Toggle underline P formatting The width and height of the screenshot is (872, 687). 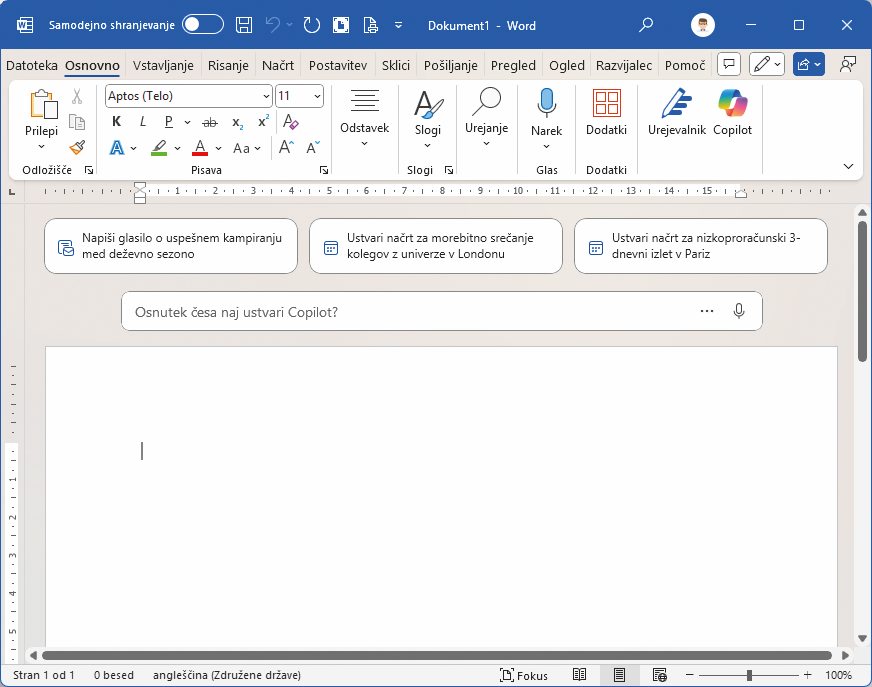coord(169,122)
